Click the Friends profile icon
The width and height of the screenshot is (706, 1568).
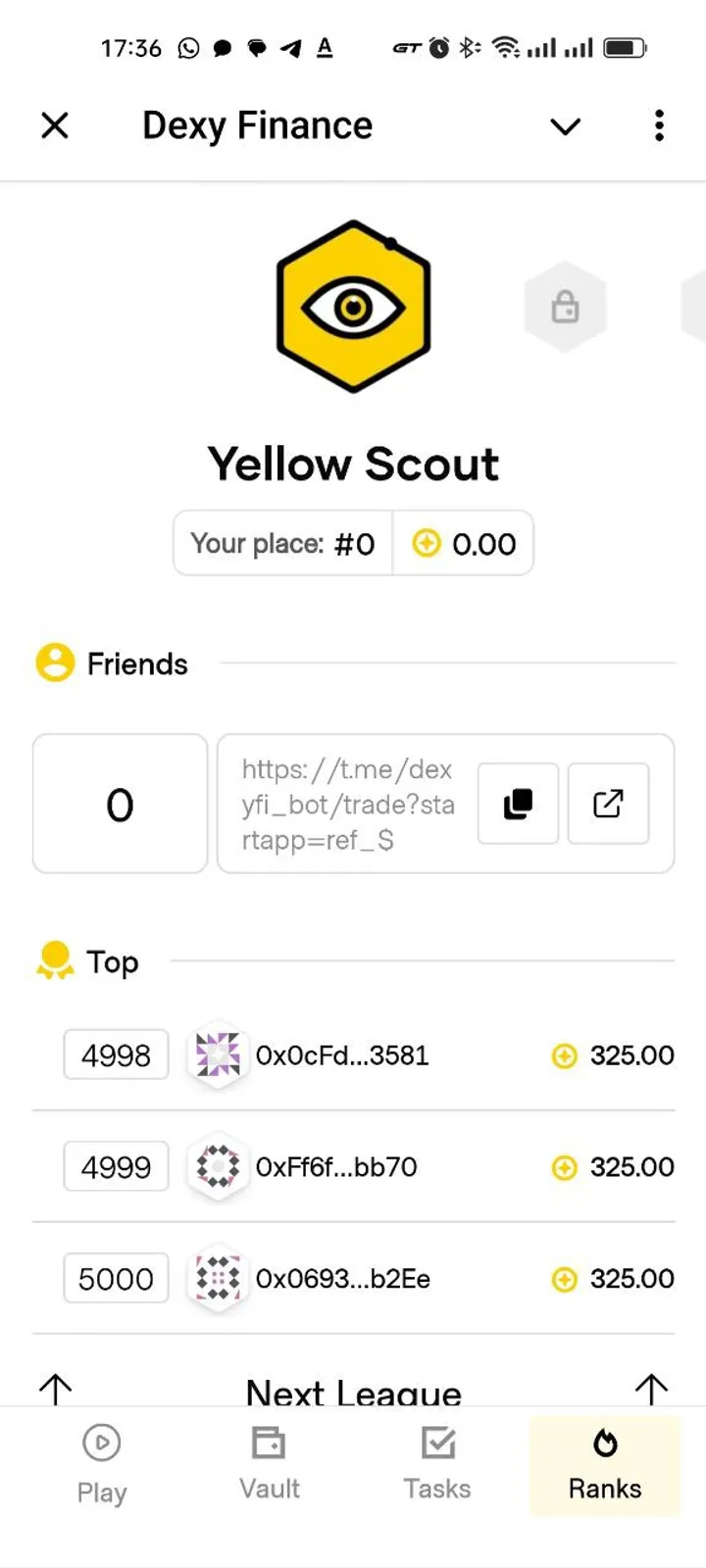coord(55,662)
